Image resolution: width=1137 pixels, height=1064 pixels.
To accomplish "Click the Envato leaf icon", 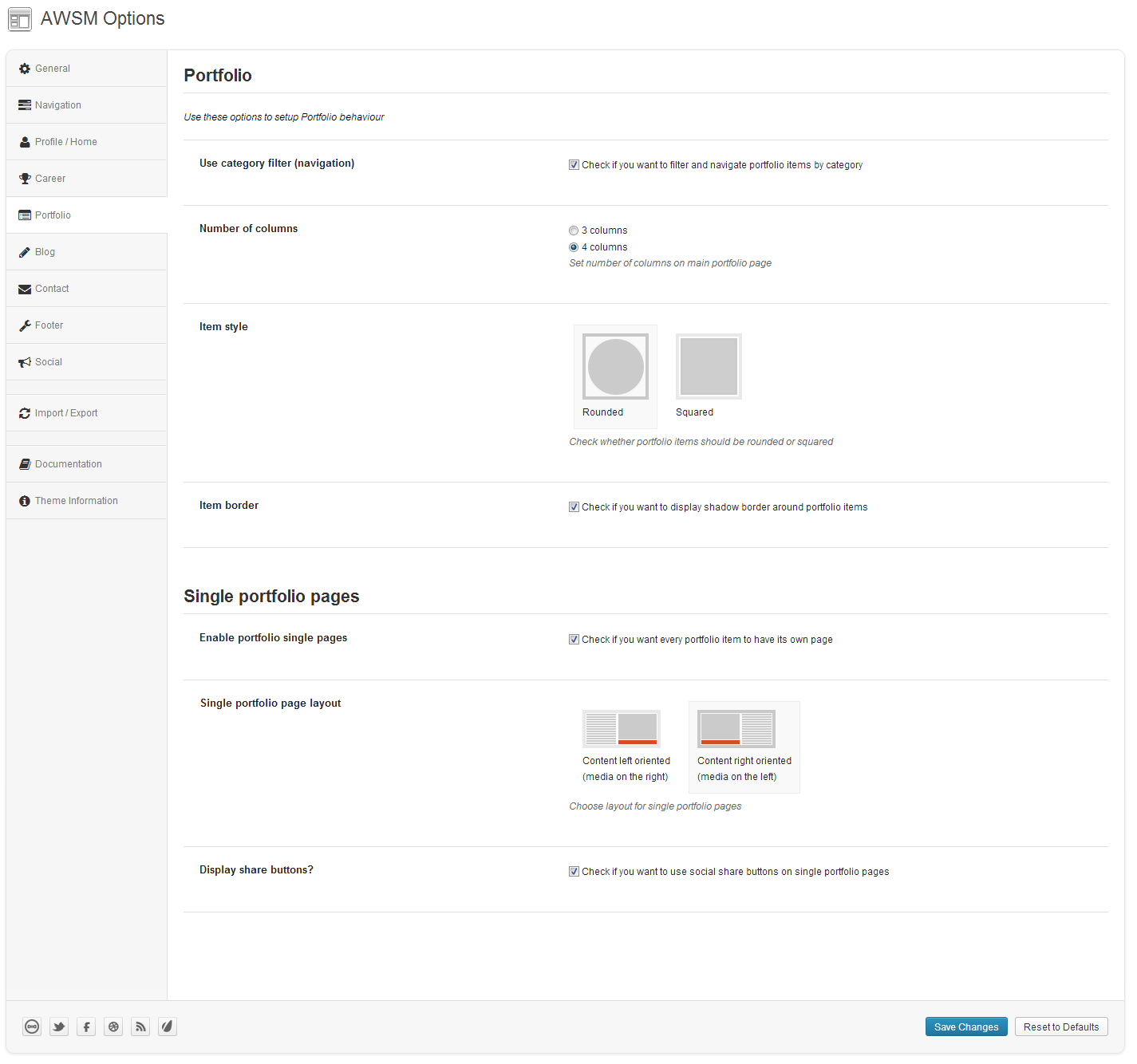I will (167, 1027).
